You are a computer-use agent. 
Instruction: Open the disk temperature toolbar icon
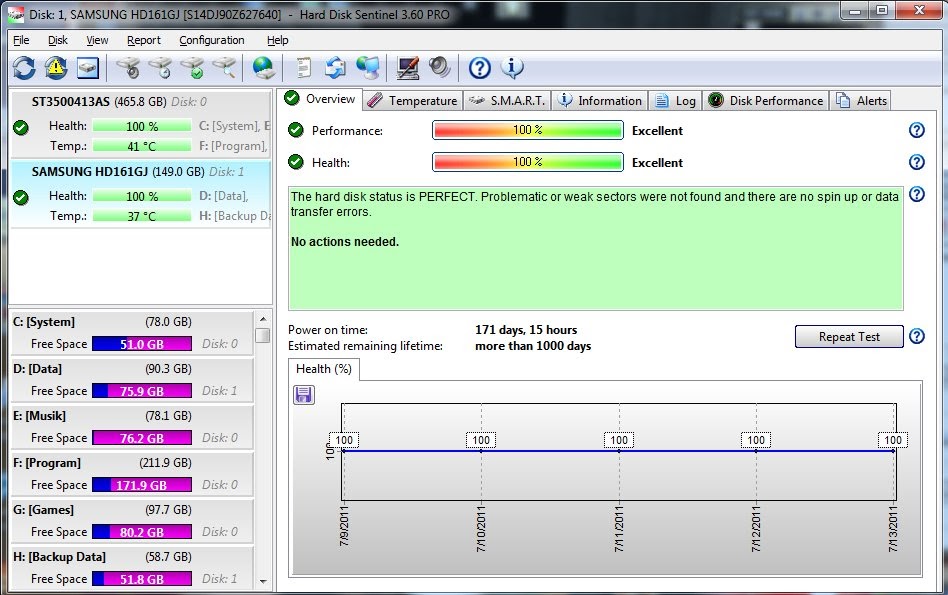click(128, 67)
